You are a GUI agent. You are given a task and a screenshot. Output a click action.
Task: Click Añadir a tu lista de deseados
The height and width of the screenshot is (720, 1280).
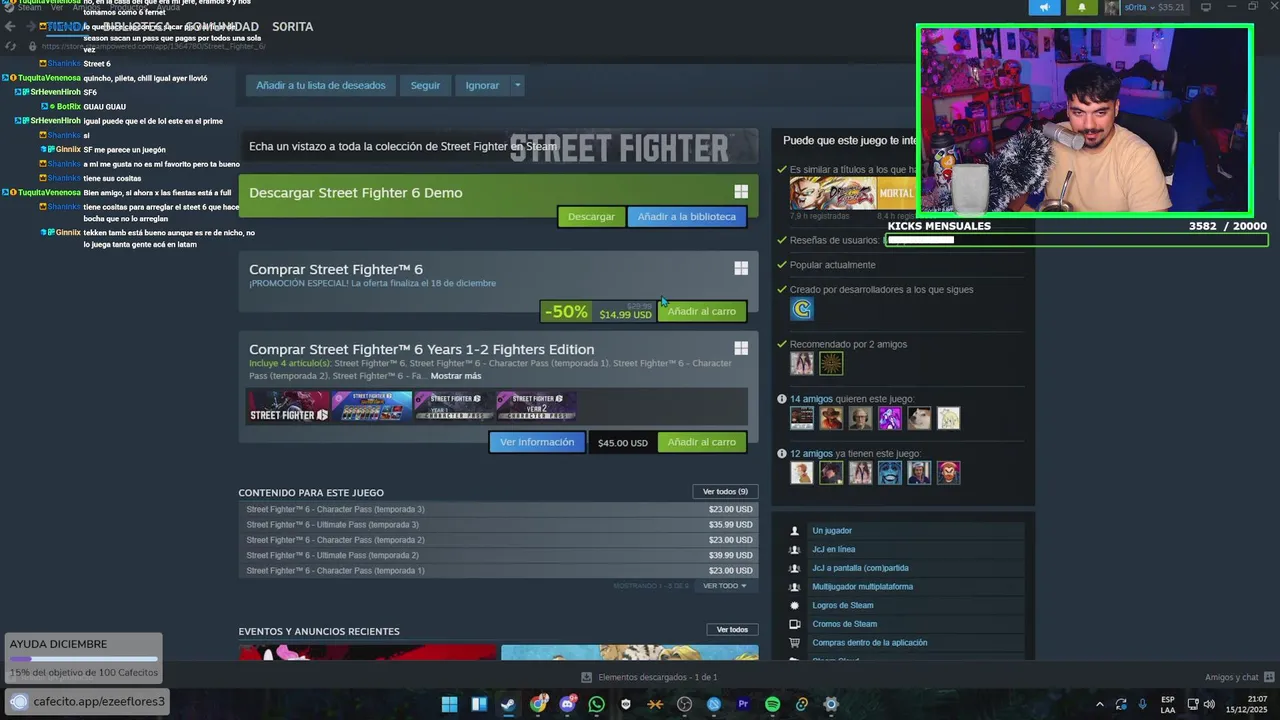pyautogui.click(x=321, y=85)
